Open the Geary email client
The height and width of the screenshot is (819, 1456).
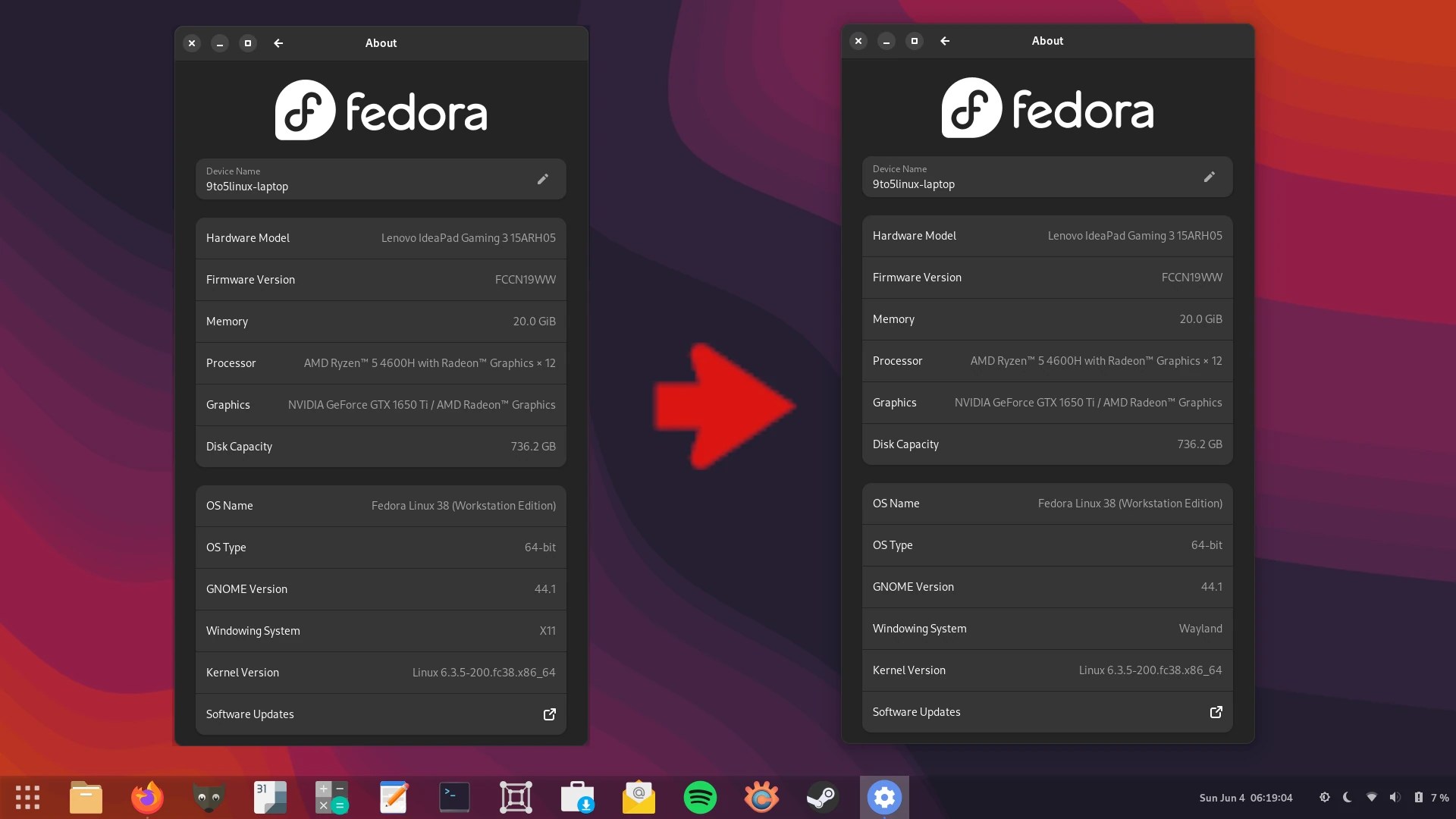pos(638,797)
